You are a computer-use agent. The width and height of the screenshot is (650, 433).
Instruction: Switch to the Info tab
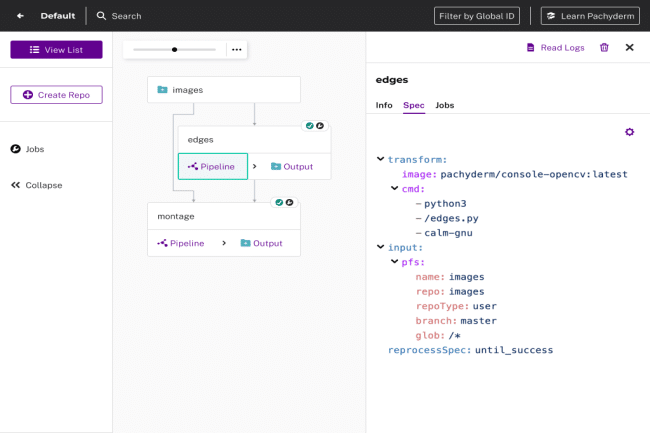[384, 105]
